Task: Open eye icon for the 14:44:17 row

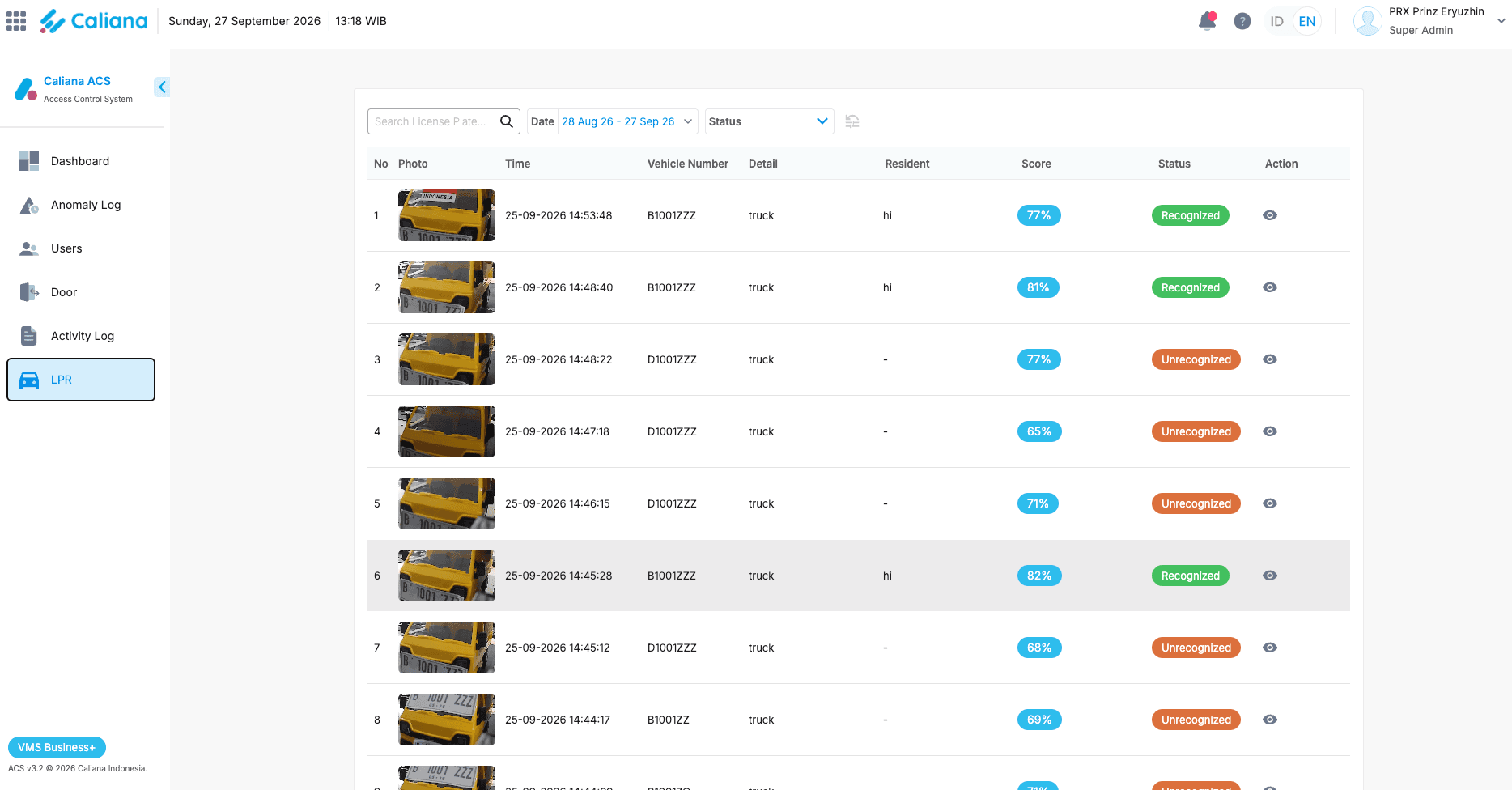Action: tap(1270, 720)
